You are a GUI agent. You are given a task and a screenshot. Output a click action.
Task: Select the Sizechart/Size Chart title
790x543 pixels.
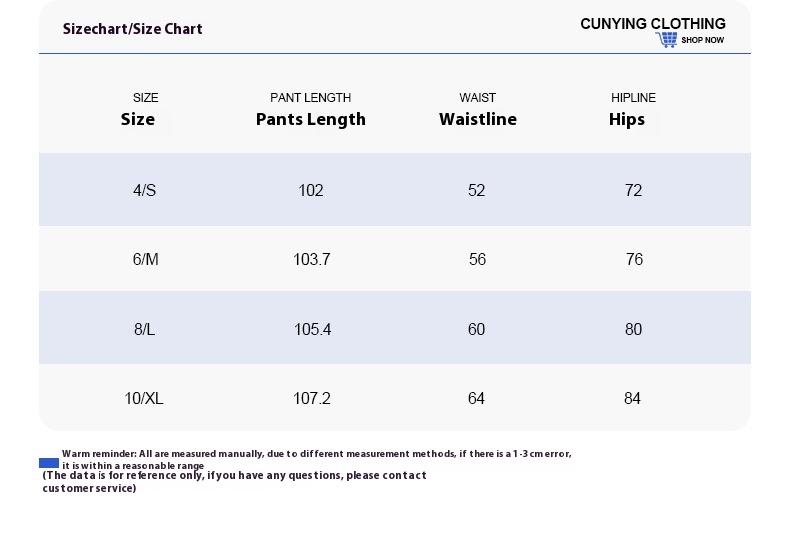click(133, 29)
